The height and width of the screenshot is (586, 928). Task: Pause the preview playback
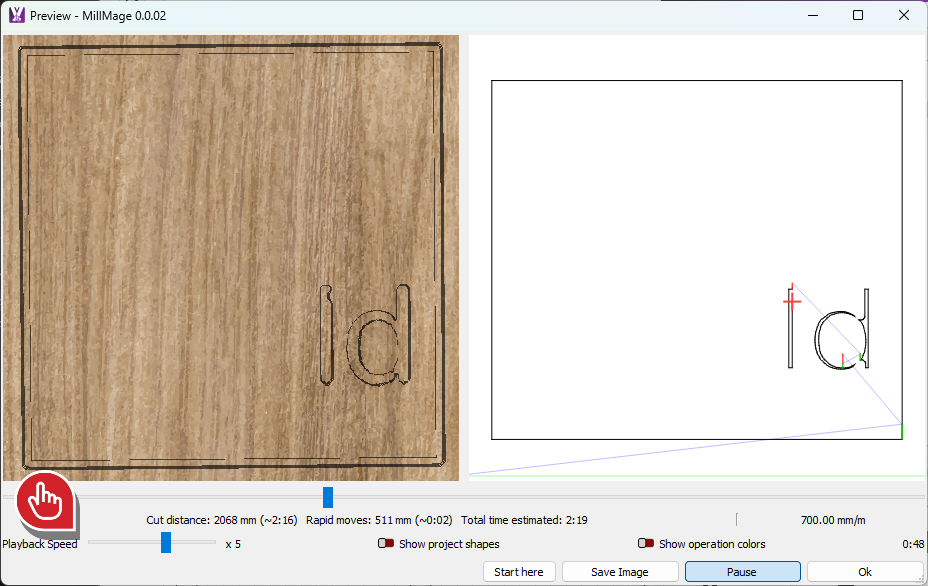[x=742, y=572]
